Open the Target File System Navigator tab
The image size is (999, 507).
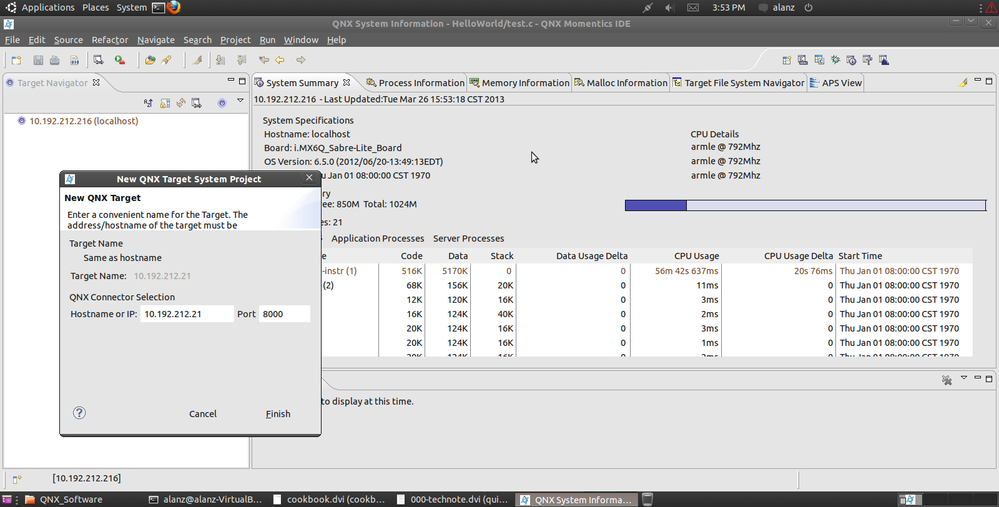tap(738, 83)
